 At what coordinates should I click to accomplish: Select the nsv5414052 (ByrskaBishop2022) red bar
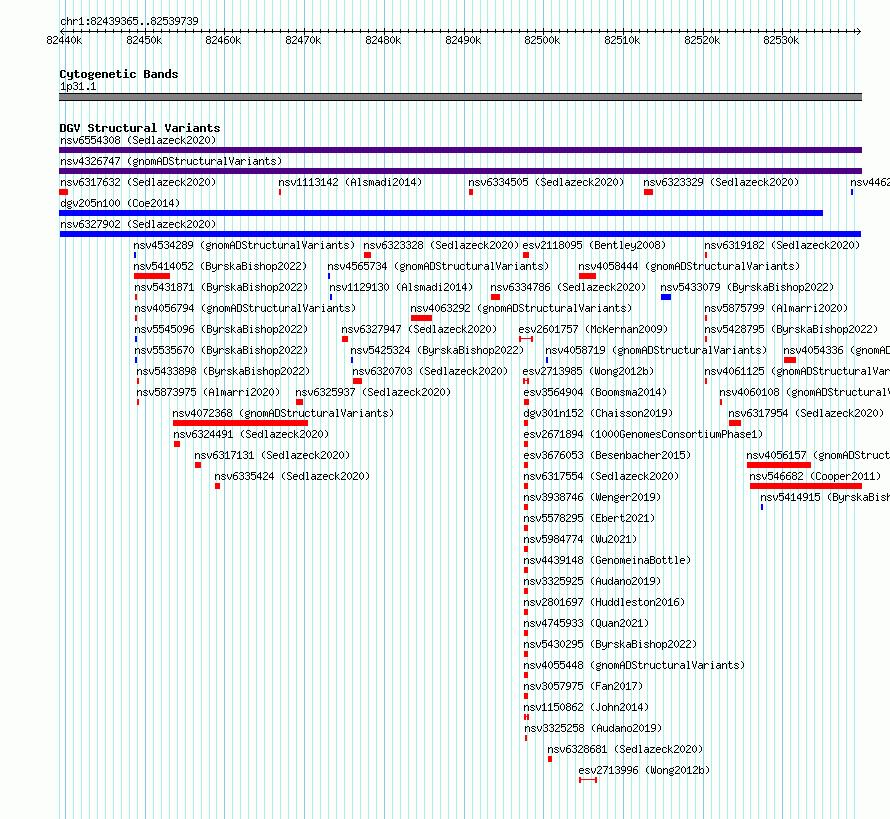[x=152, y=276]
